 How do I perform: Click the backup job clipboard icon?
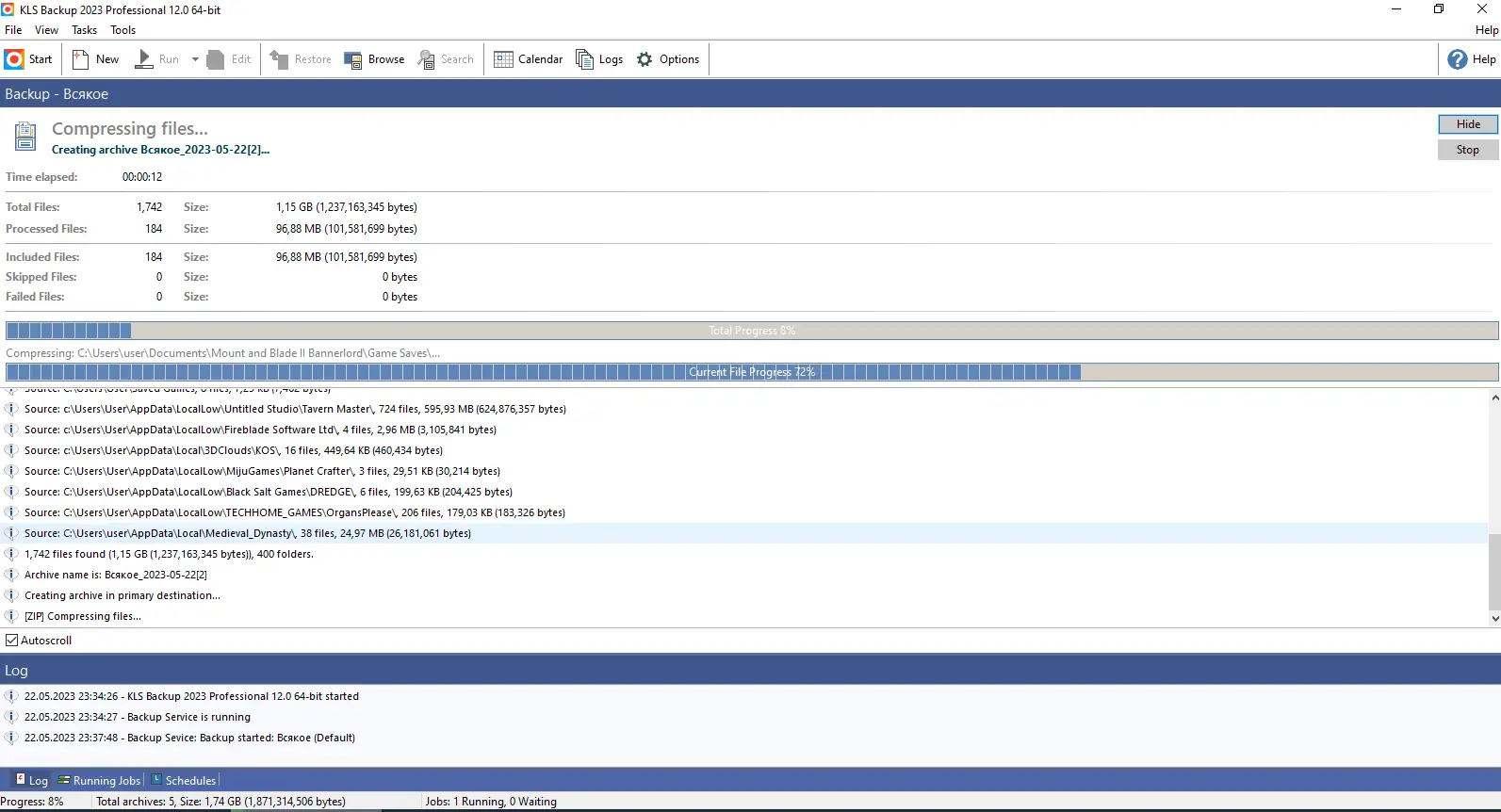[x=25, y=137]
